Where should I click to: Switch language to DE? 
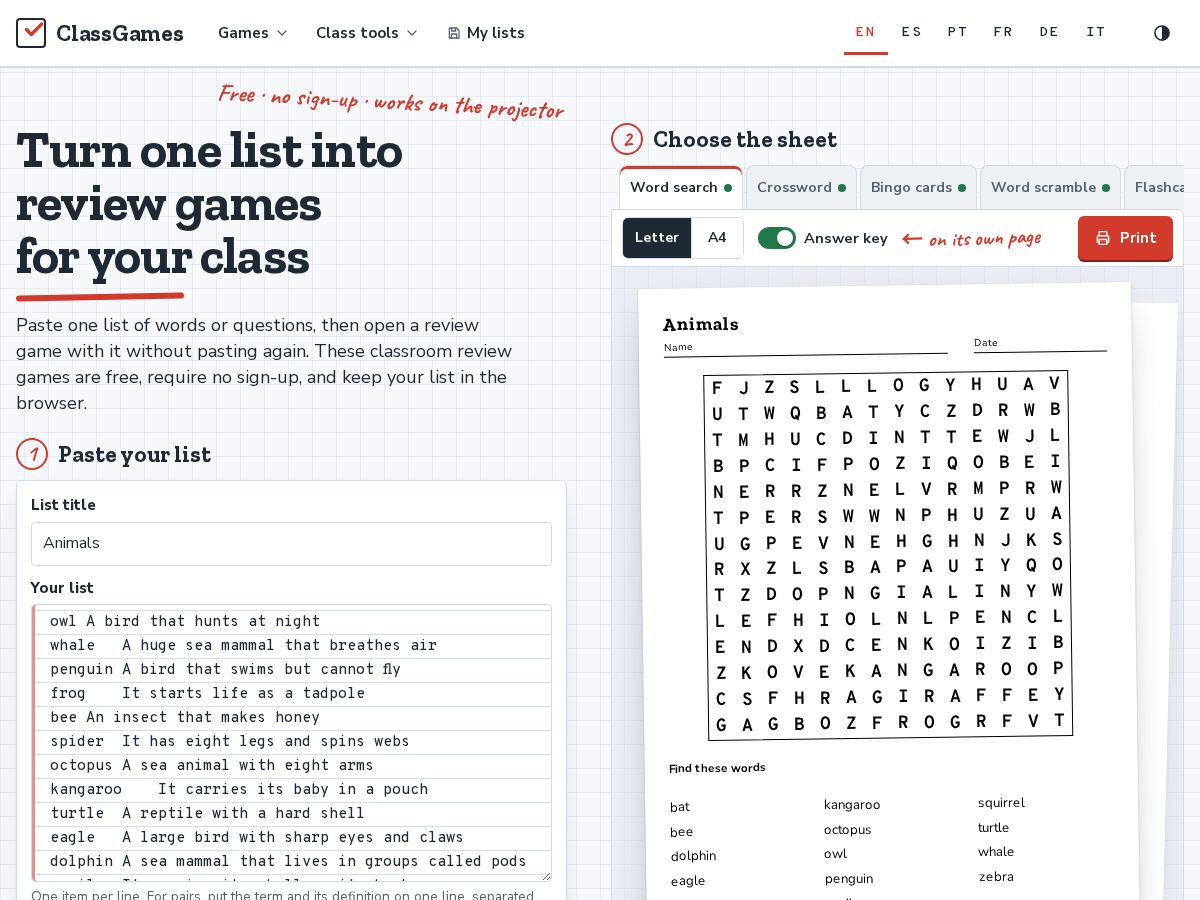(x=1049, y=32)
